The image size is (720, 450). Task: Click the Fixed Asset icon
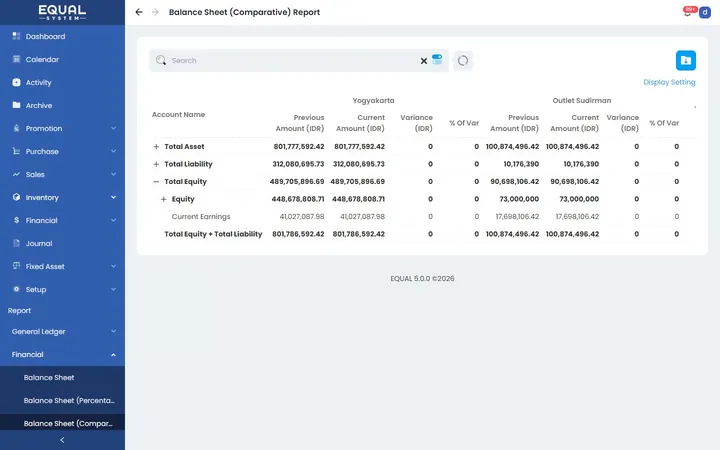coord(17,266)
